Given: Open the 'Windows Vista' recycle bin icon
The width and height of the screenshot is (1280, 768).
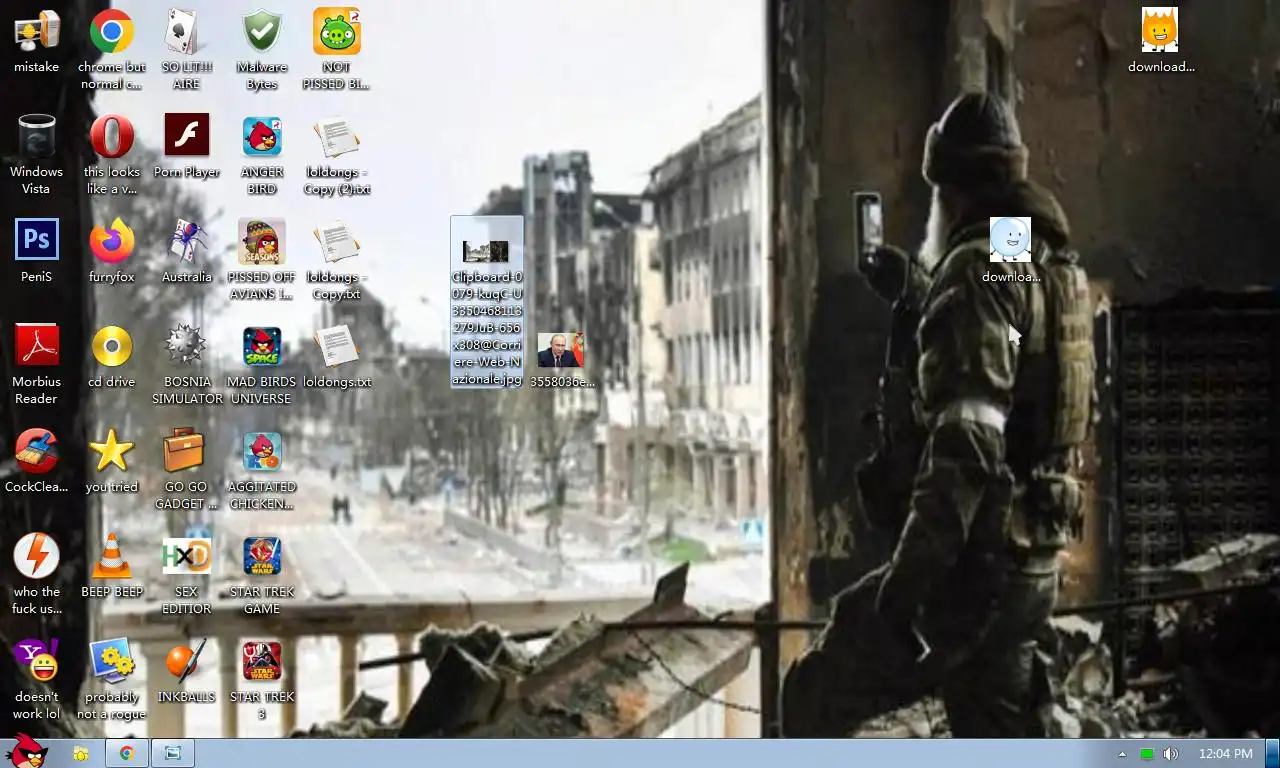Looking at the screenshot, I should tap(36, 154).
